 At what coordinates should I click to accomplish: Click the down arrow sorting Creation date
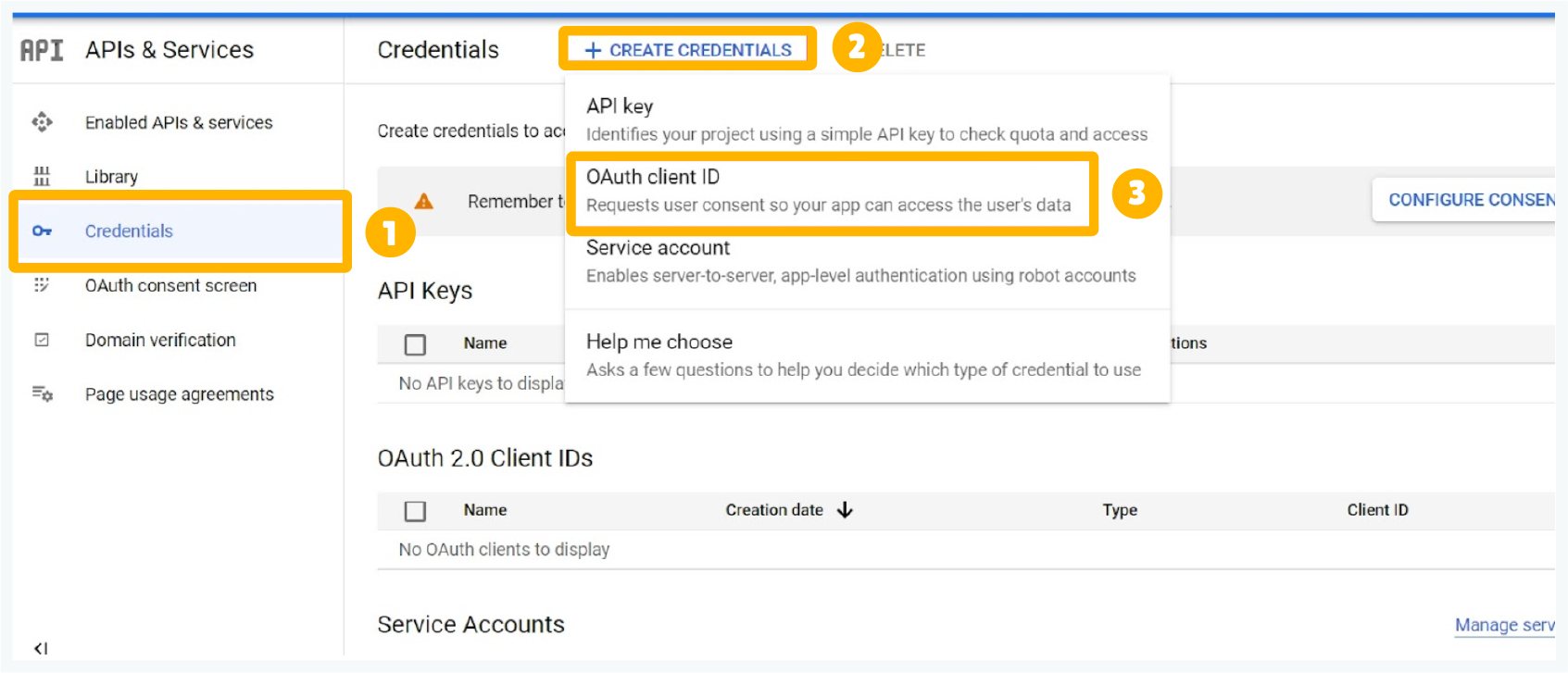846,510
